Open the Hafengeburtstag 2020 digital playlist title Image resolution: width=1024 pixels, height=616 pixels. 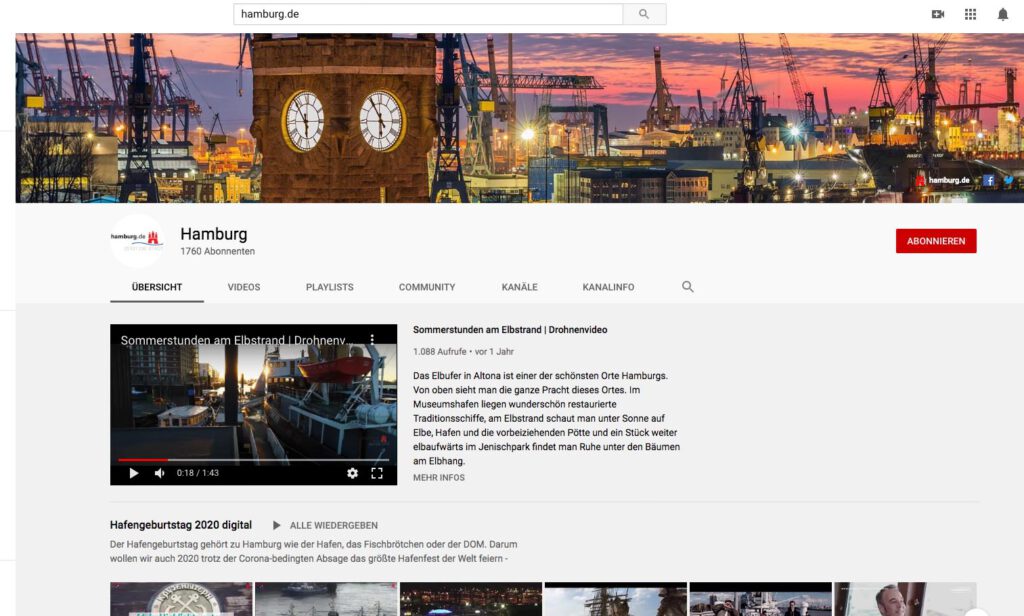(x=181, y=525)
